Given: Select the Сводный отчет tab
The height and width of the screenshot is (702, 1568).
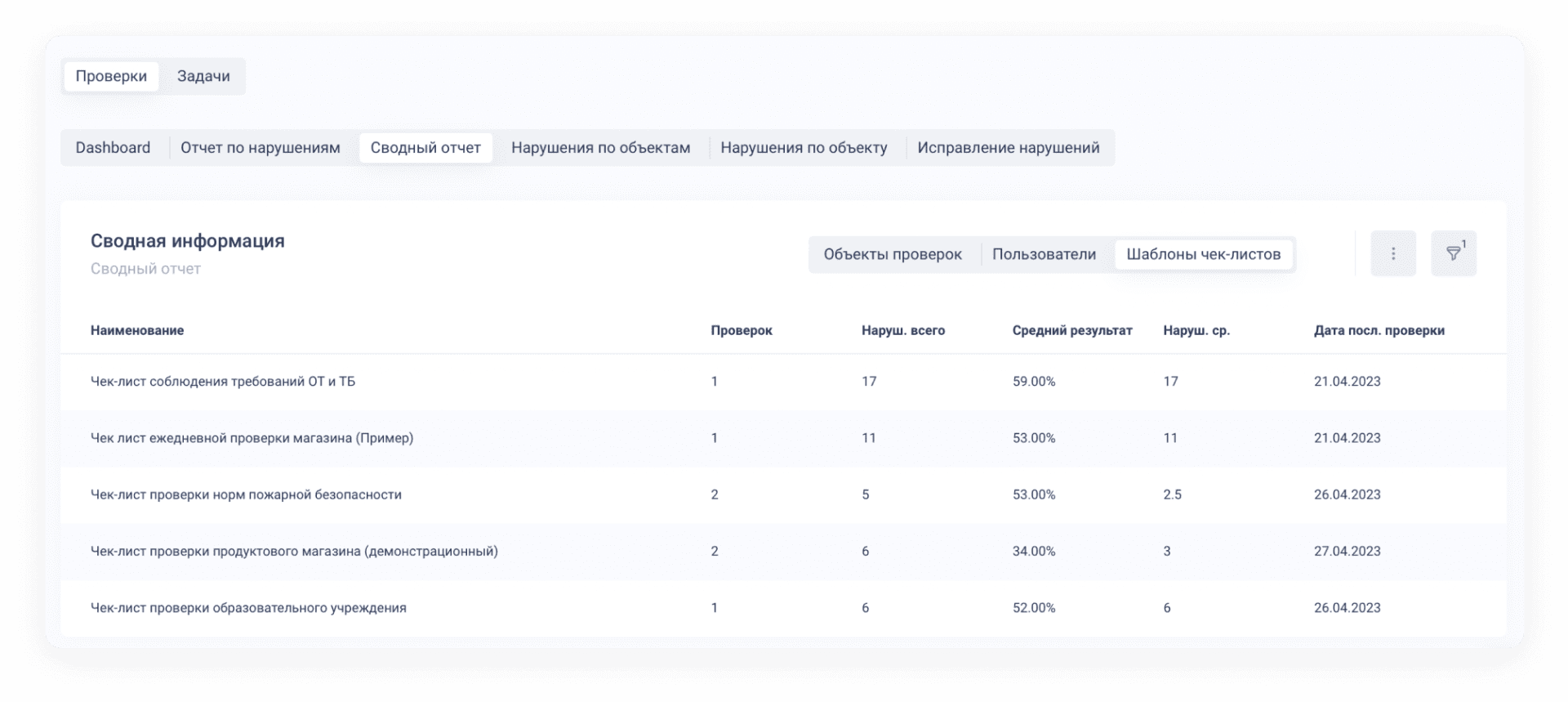Looking at the screenshot, I should coord(425,148).
